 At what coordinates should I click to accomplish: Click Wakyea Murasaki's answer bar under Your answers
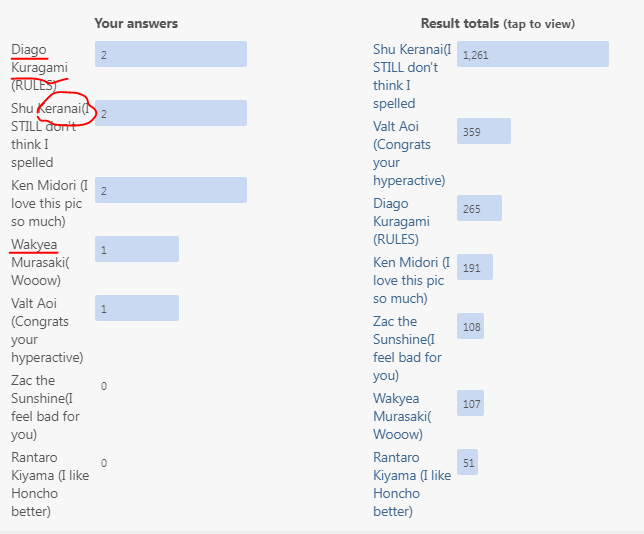click(137, 249)
